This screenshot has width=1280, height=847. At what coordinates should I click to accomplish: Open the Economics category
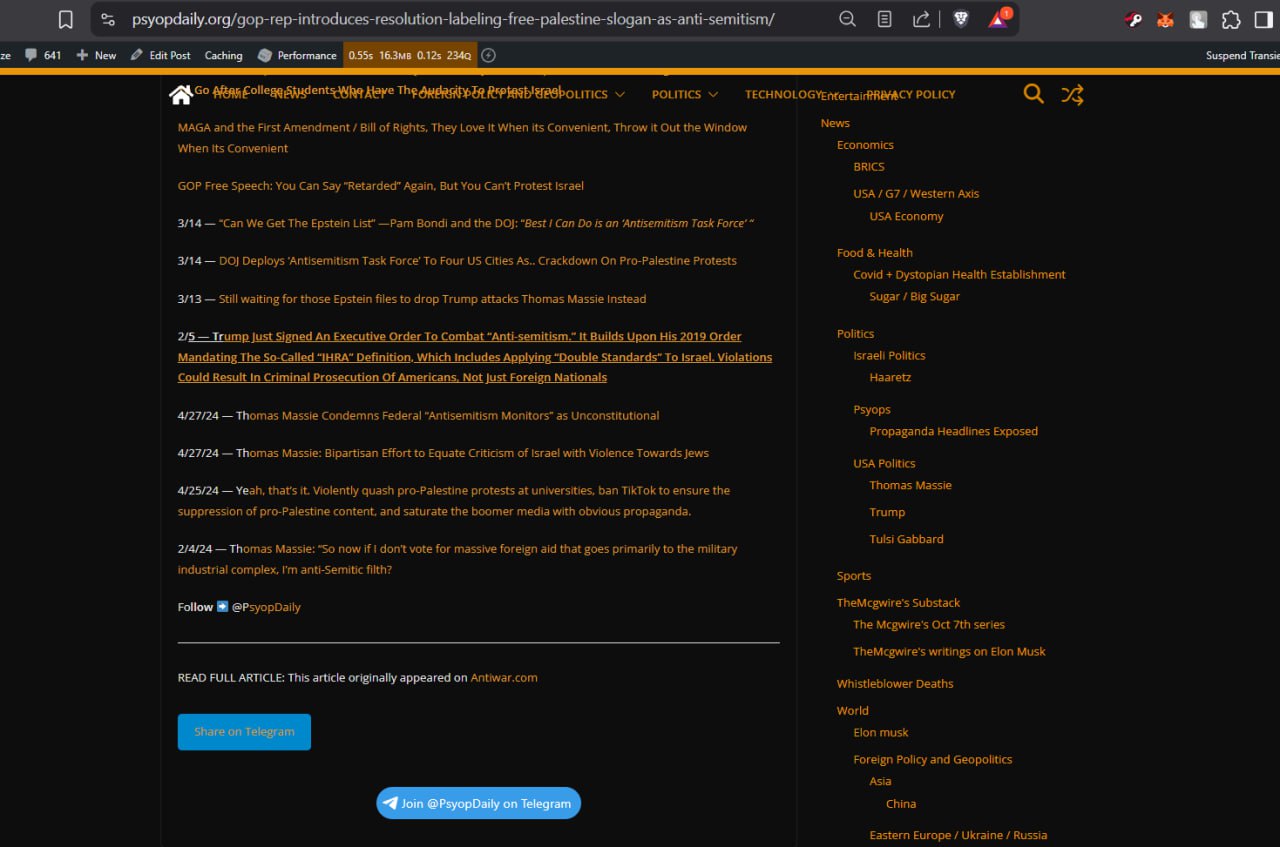[865, 145]
